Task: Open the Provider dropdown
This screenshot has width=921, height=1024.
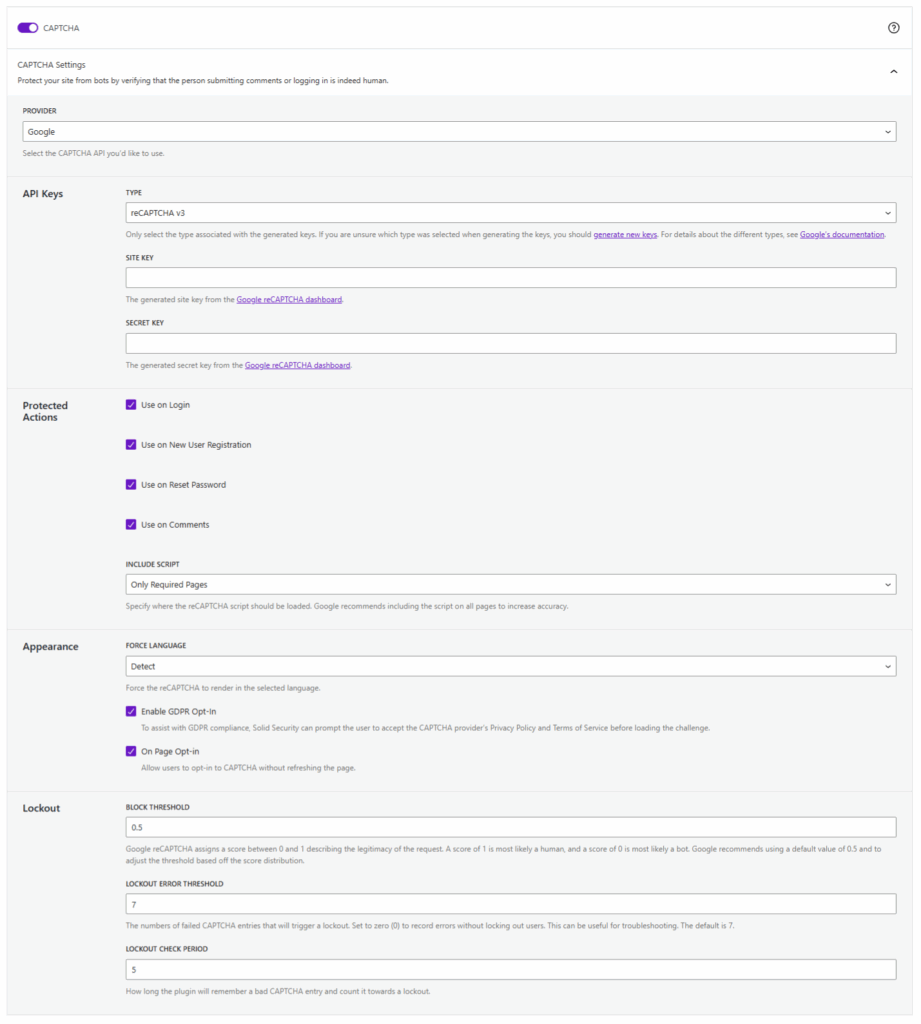Action: (459, 132)
